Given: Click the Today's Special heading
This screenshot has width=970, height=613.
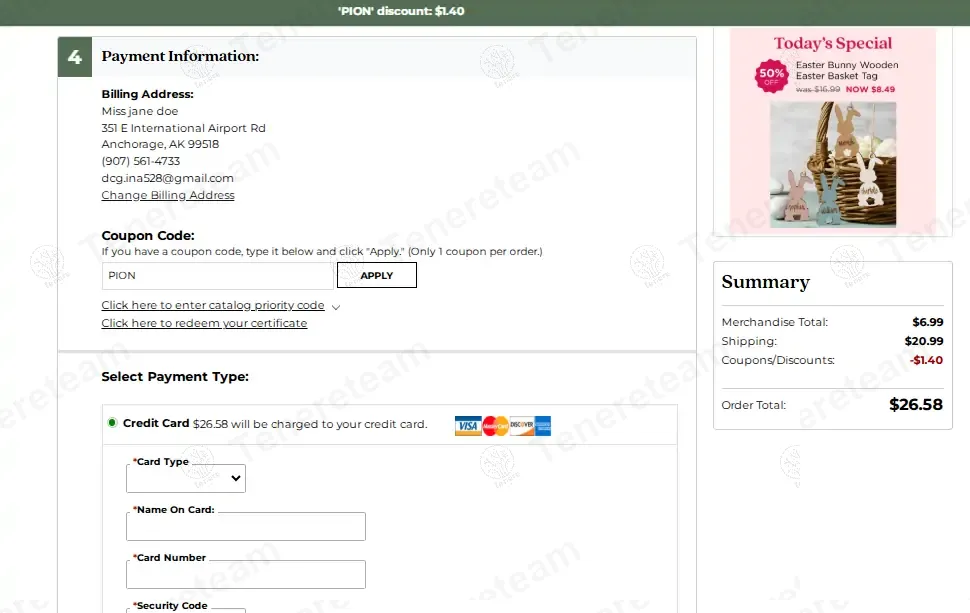Looking at the screenshot, I should (x=832, y=43).
